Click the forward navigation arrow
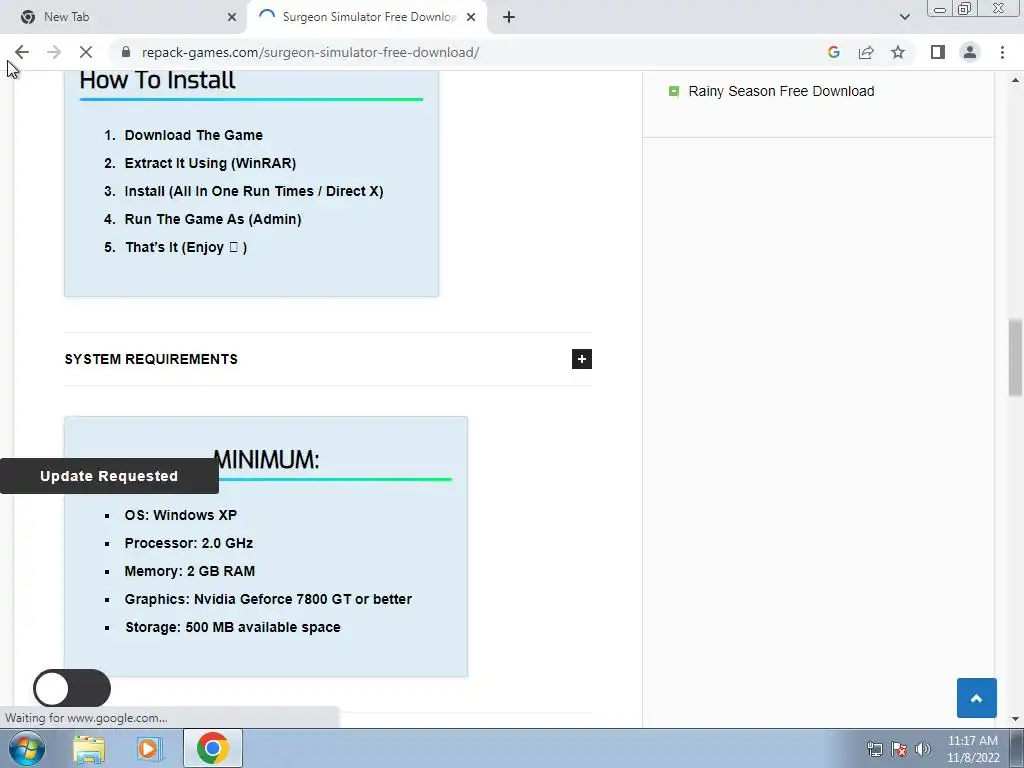The image size is (1024, 768). [x=54, y=52]
